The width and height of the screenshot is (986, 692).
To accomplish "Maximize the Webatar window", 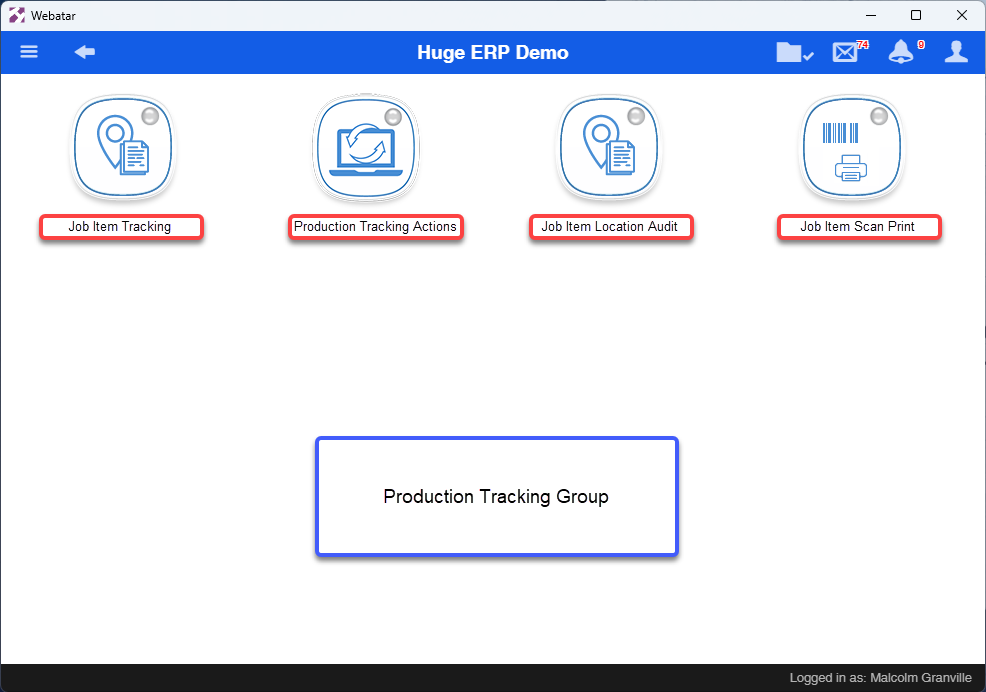I will pyautogui.click(x=916, y=15).
